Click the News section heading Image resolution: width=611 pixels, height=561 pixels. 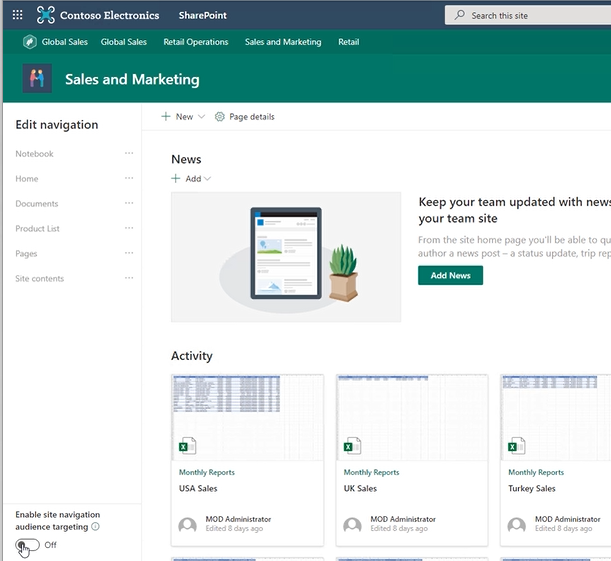click(186, 159)
